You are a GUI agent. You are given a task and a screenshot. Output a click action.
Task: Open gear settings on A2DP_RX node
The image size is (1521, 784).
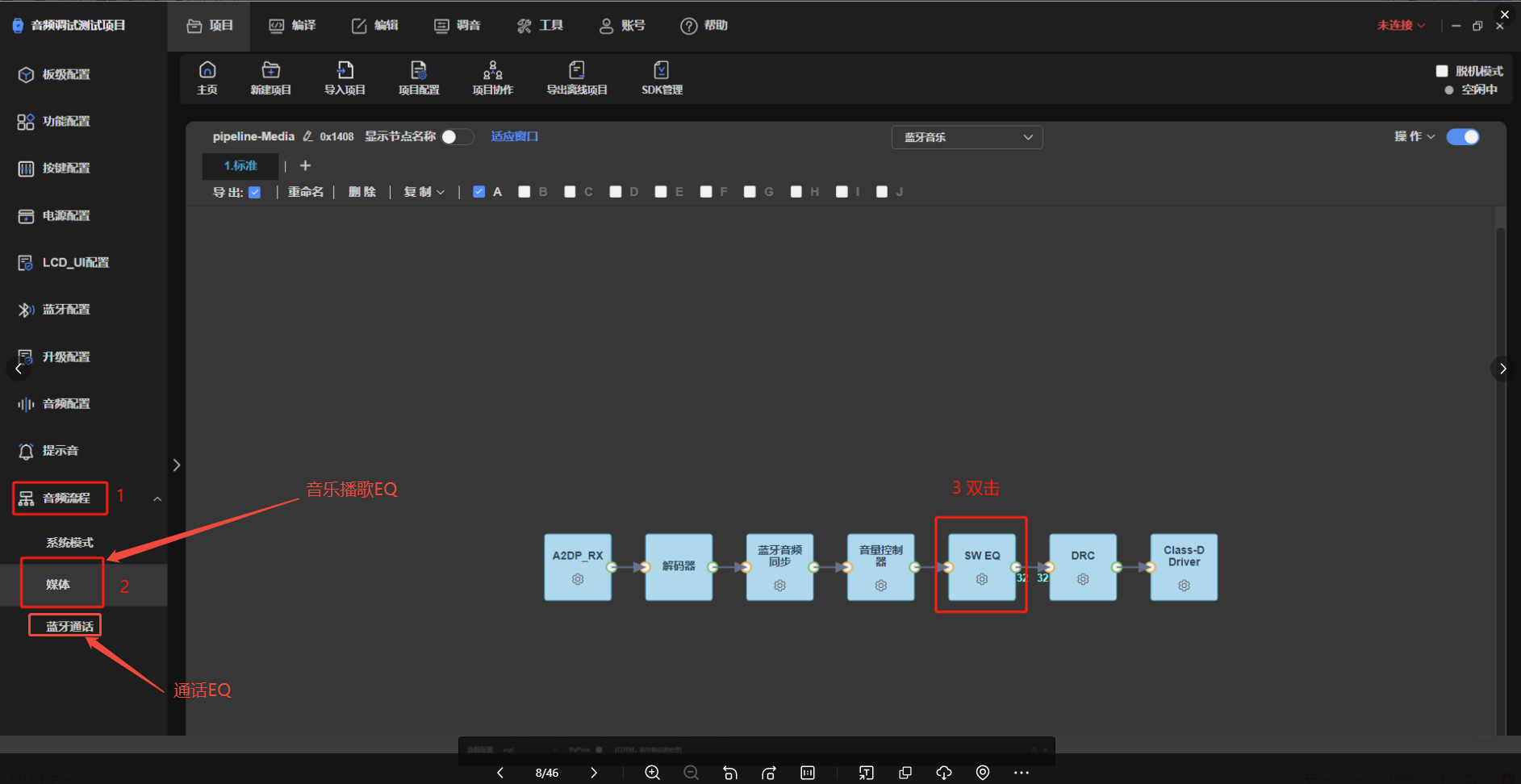pyautogui.click(x=578, y=579)
